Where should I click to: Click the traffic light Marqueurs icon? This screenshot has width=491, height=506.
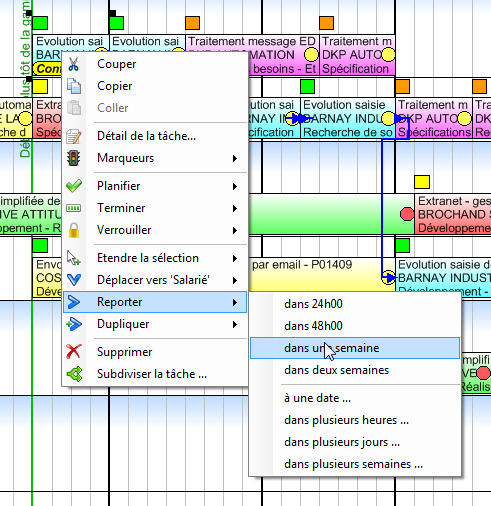tap(73, 158)
